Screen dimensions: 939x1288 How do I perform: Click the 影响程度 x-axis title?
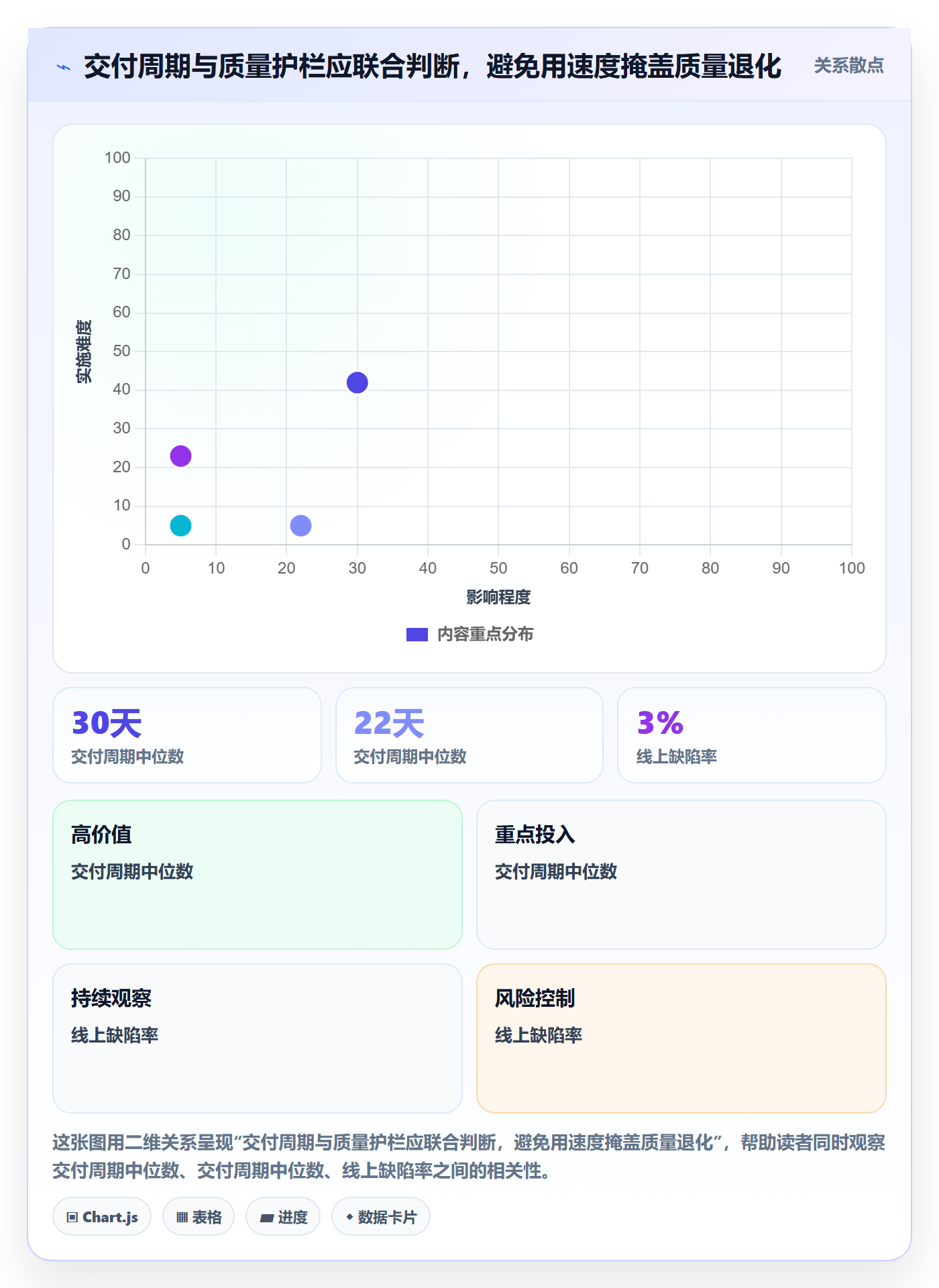[498, 597]
